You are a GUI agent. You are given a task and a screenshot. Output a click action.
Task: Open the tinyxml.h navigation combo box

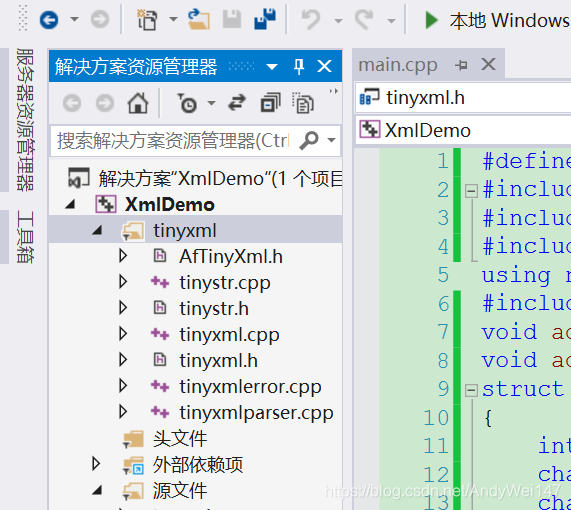[x=463, y=98]
